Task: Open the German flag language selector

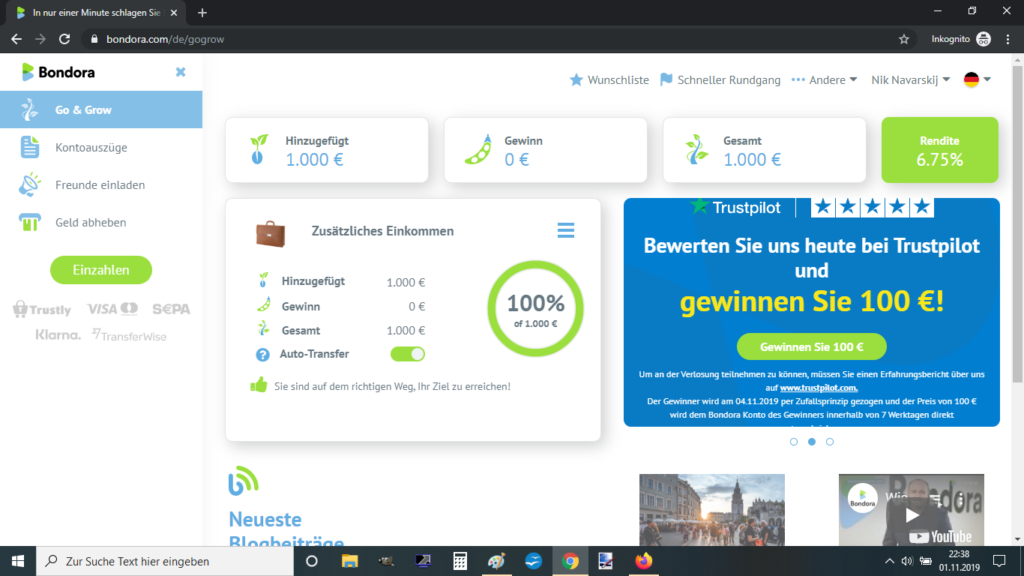Action: pyautogui.click(x=977, y=80)
